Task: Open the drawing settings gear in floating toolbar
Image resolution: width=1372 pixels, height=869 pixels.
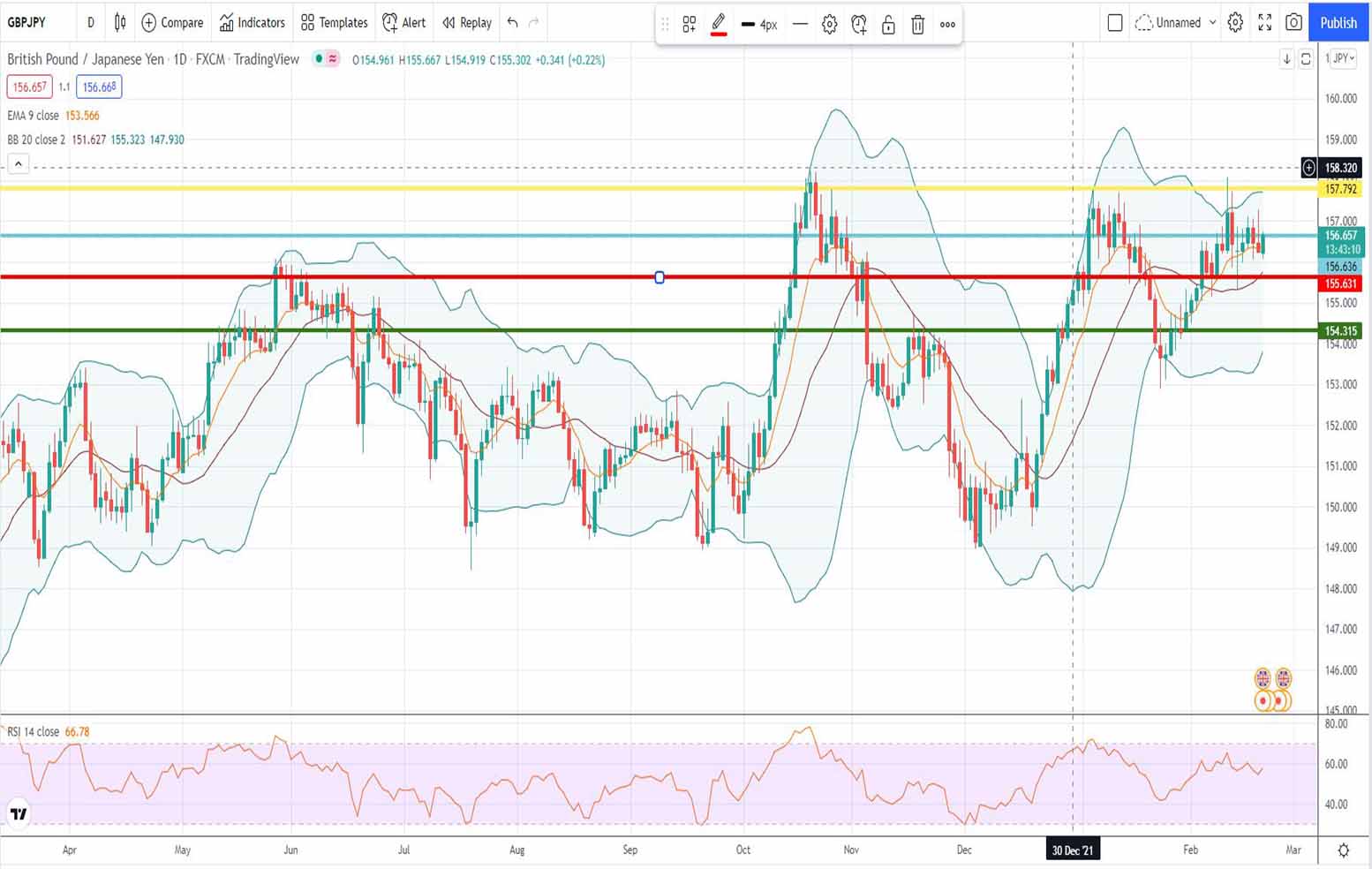Action: point(829,25)
